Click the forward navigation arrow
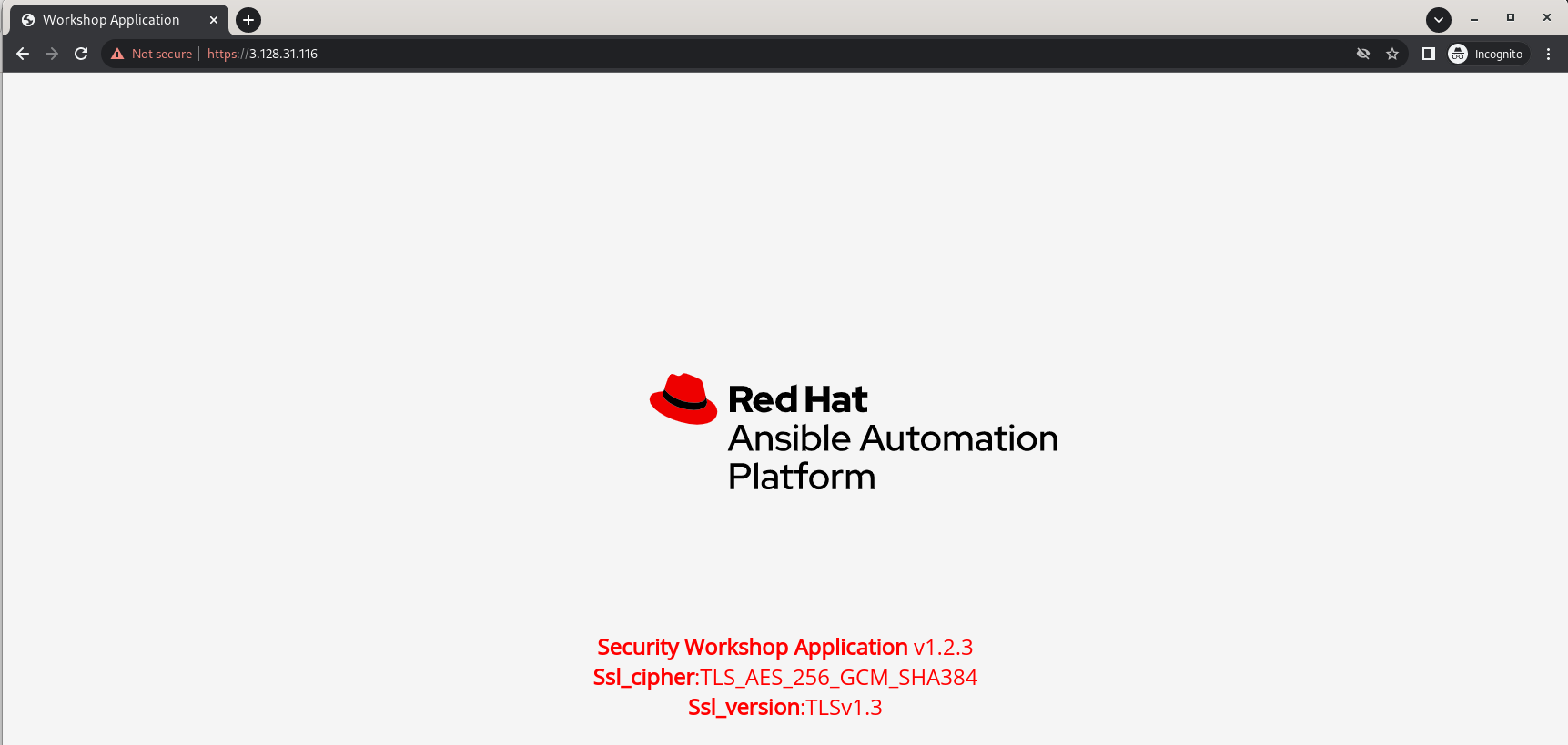Image resolution: width=1568 pixels, height=745 pixels. 52,54
